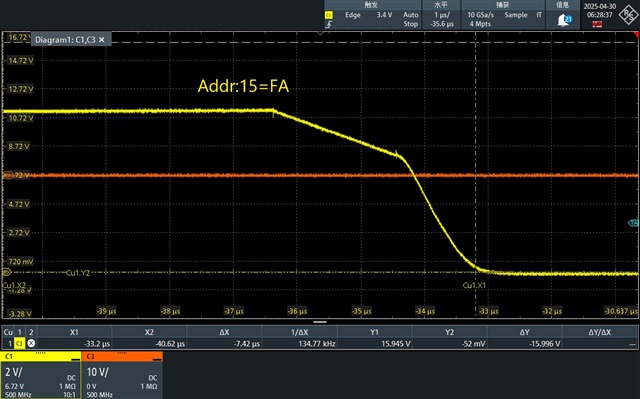
Task: Click the red status indicator under the clock
Action: [x=597, y=24]
